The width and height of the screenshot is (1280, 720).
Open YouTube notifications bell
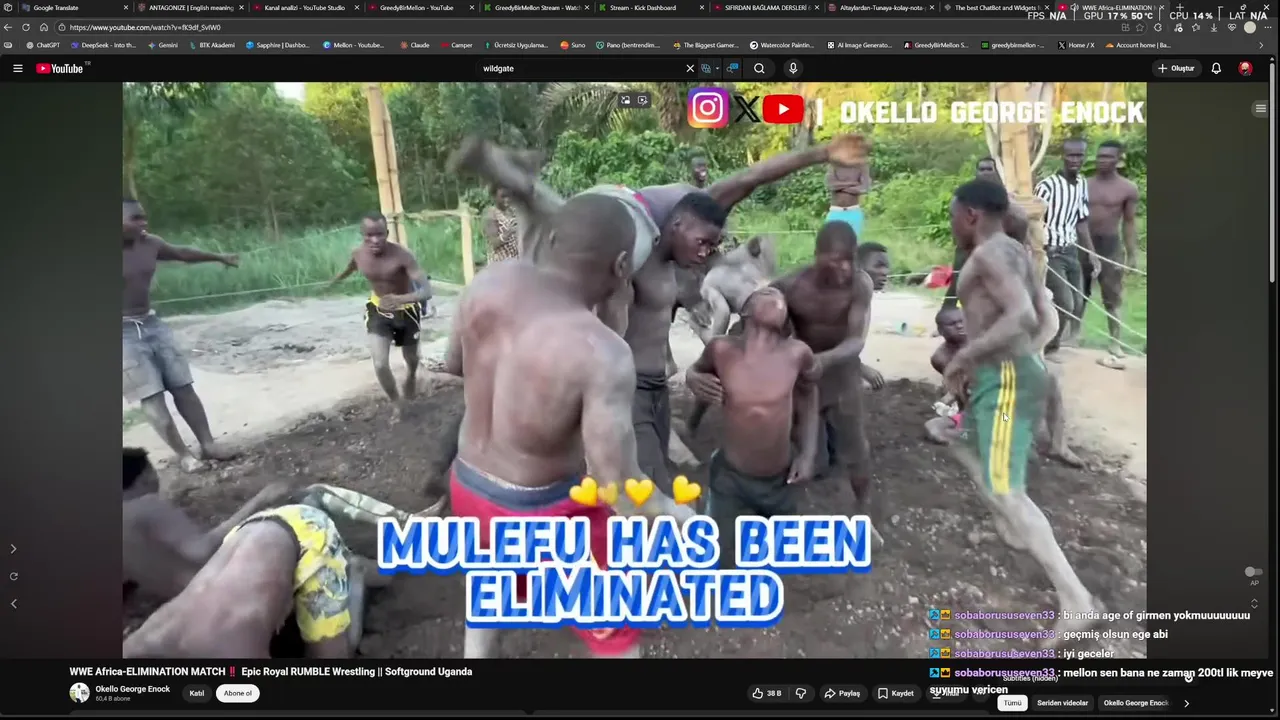(1216, 68)
